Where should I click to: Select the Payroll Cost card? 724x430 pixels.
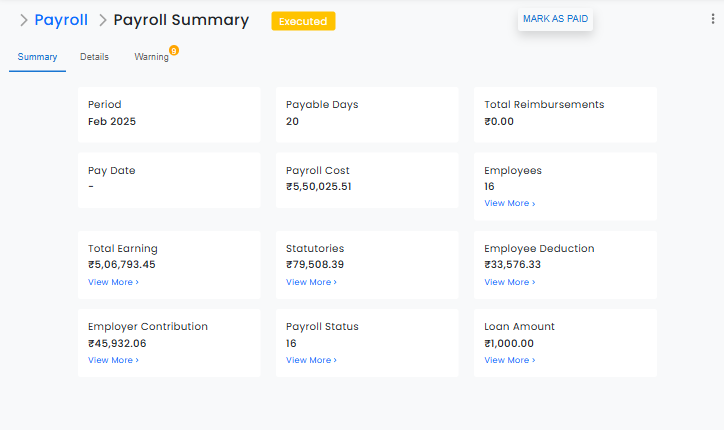pyautogui.click(x=366, y=179)
